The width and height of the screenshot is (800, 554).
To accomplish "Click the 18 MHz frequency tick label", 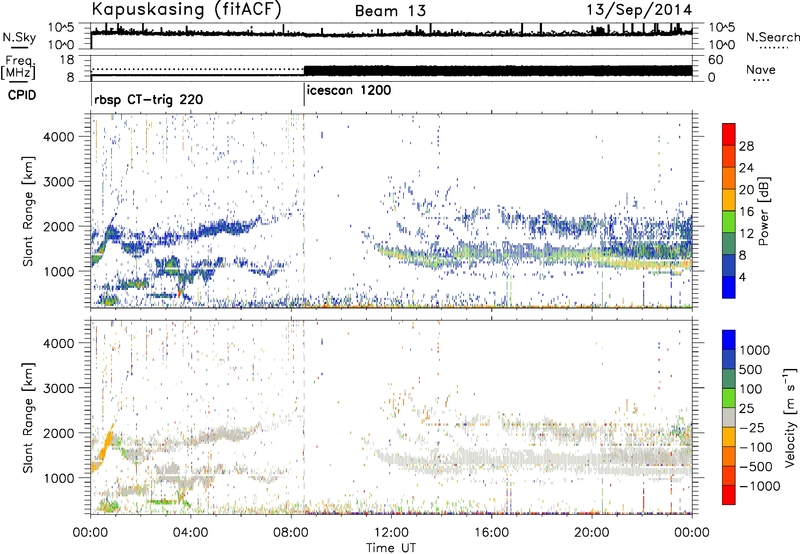I will coord(67,60).
